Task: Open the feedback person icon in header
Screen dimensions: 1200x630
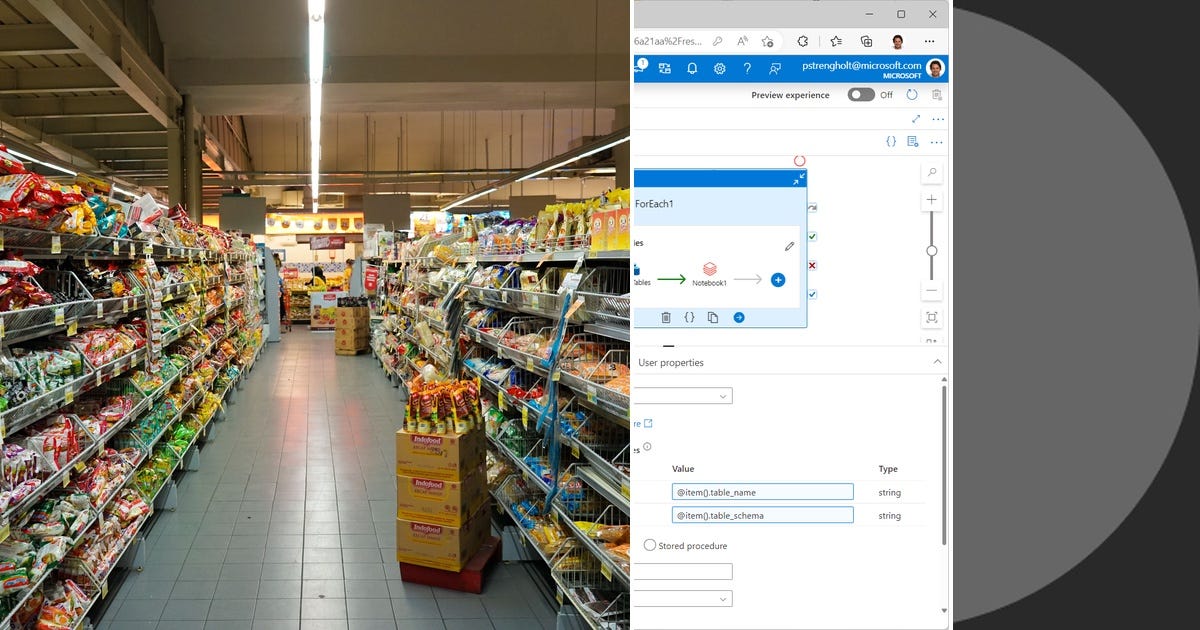Action: pos(775,68)
